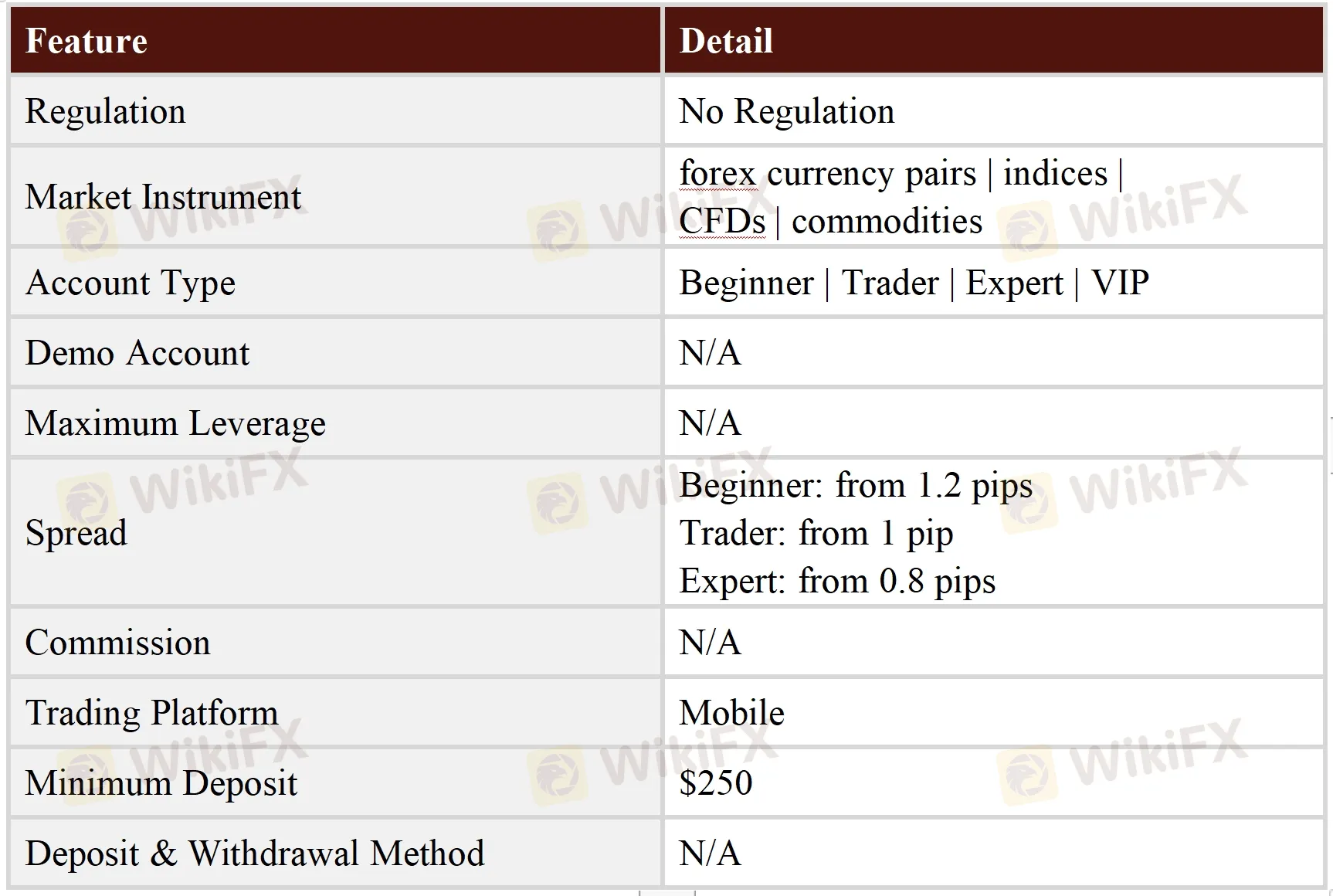Select the Spread row label

tap(76, 533)
